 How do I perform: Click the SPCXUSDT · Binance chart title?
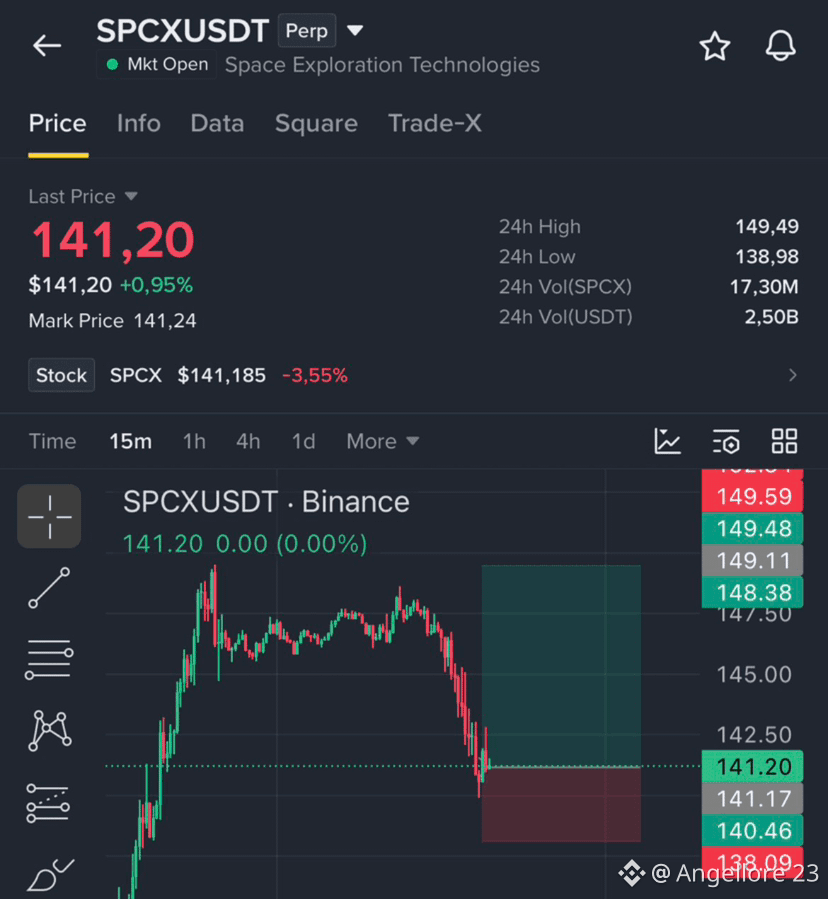click(x=266, y=502)
